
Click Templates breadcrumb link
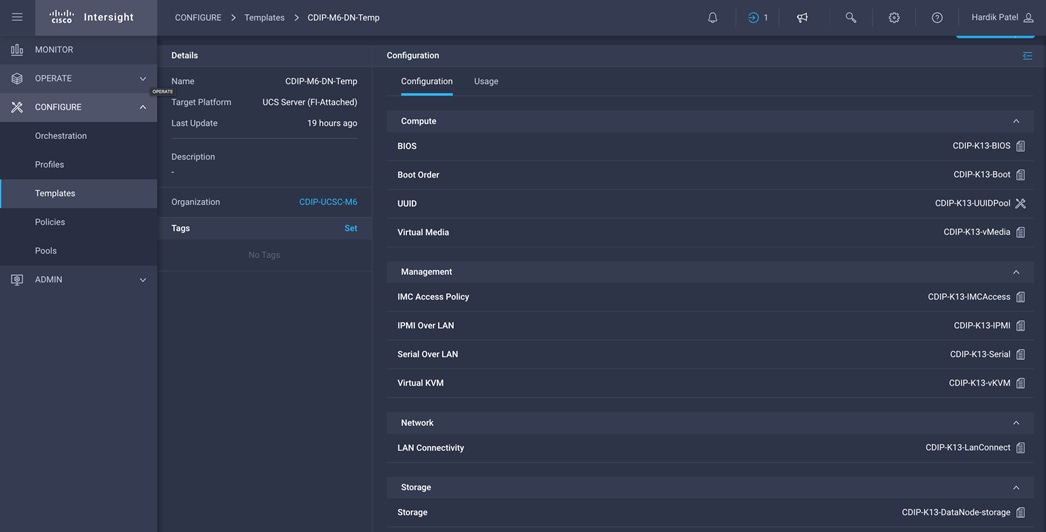coord(264,18)
